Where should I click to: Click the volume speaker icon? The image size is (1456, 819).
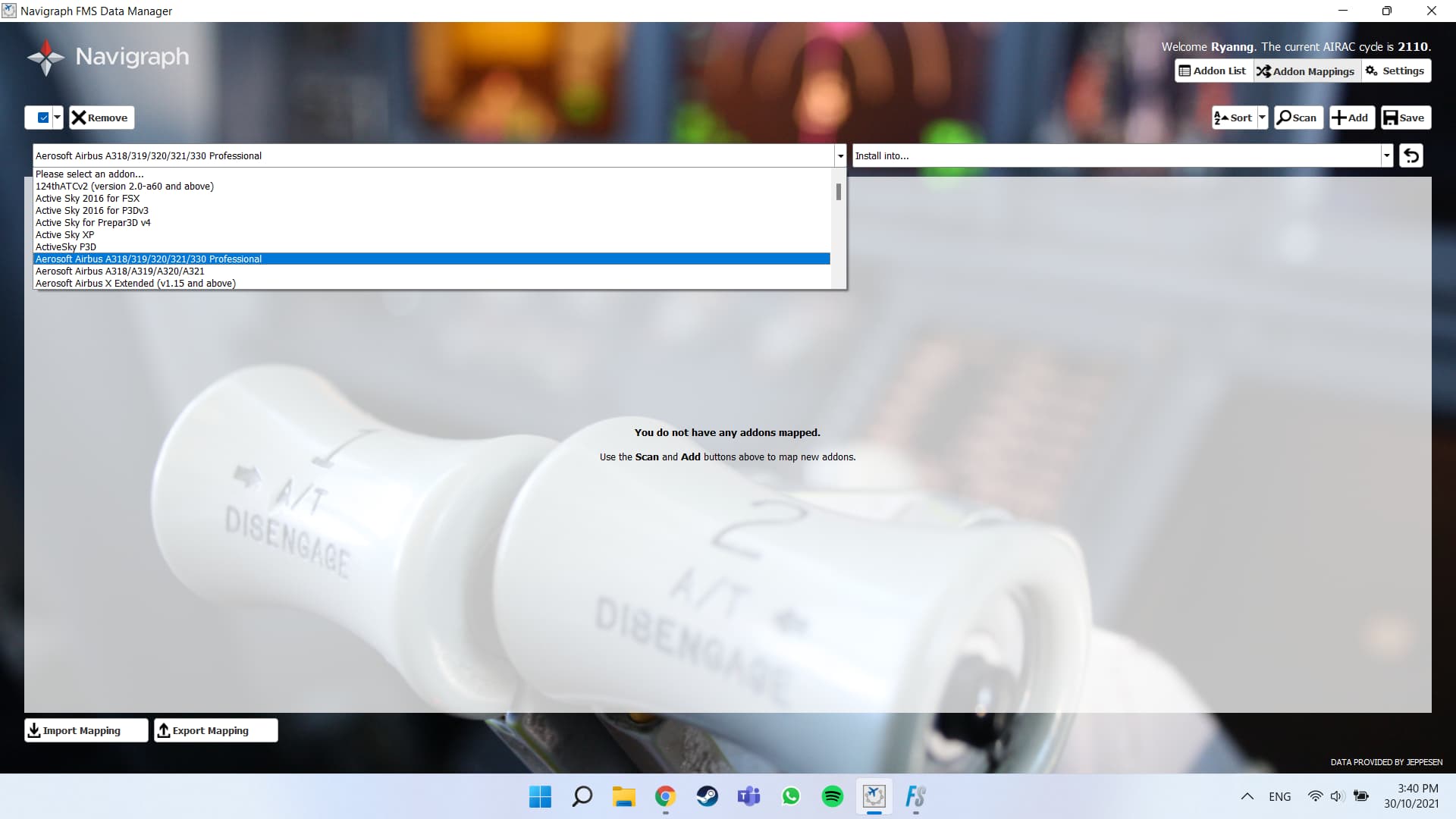point(1337,796)
